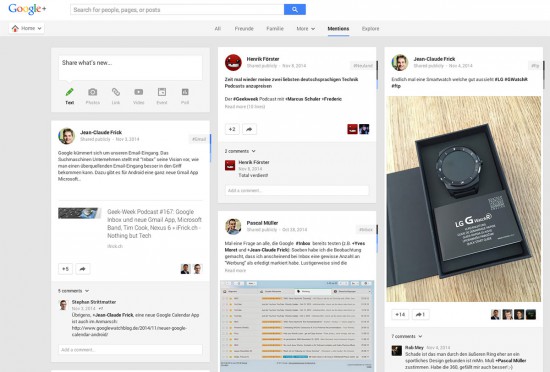The width and height of the screenshot is (550, 372).
Task: Choose the Link attachment icon
Action: pos(116,92)
